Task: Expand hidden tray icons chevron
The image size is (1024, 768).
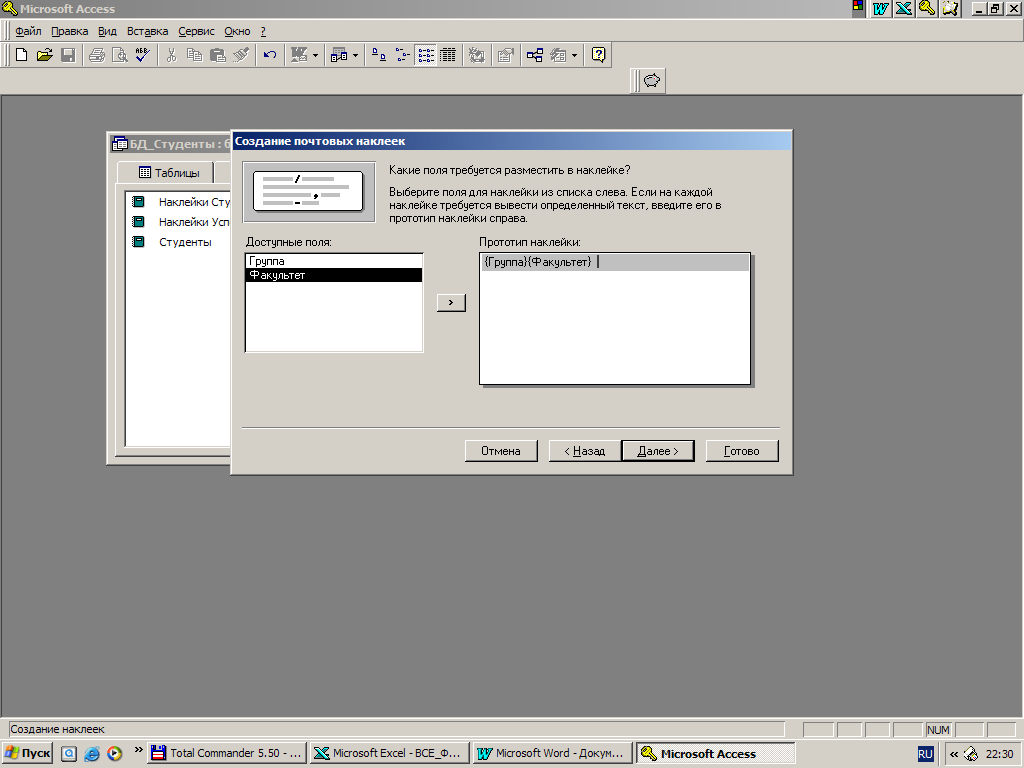Action: (x=954, y=754)
